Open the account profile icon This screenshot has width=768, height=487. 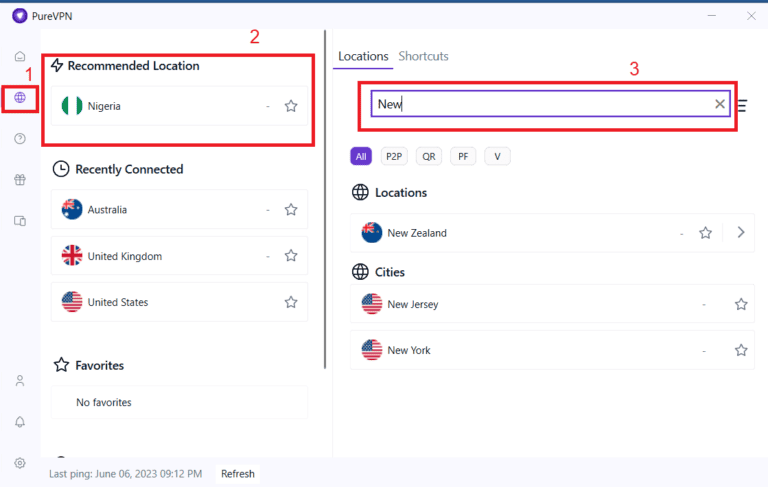pyautogui.click(x=20, y=381)
